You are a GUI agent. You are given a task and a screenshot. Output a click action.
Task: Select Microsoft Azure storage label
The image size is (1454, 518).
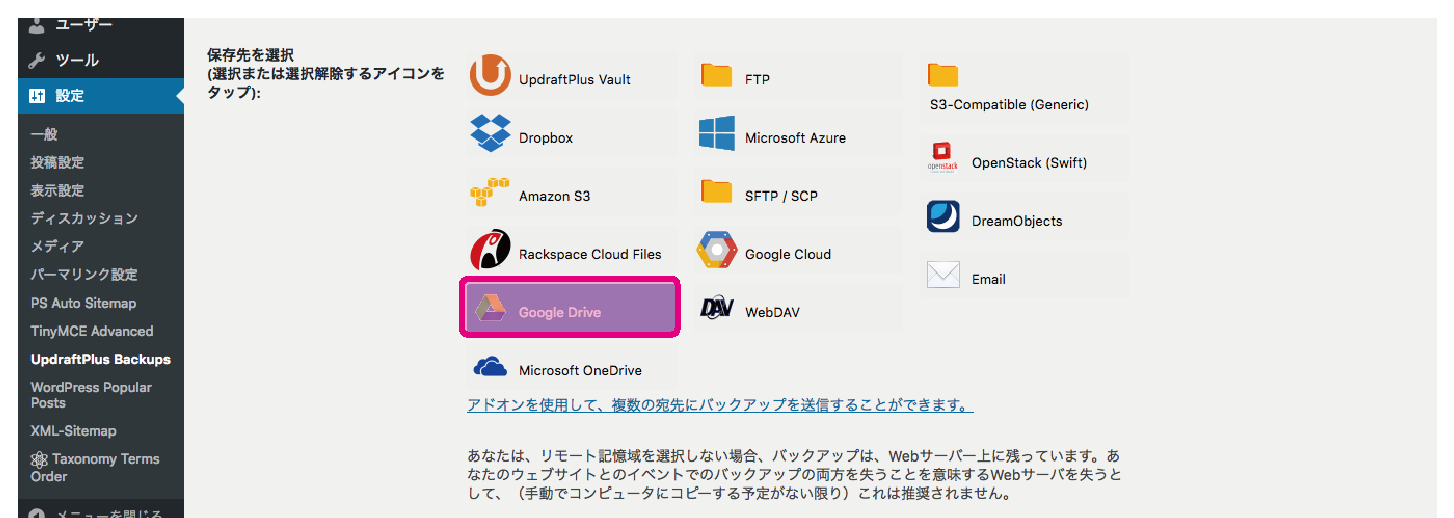tap(795, 138)
